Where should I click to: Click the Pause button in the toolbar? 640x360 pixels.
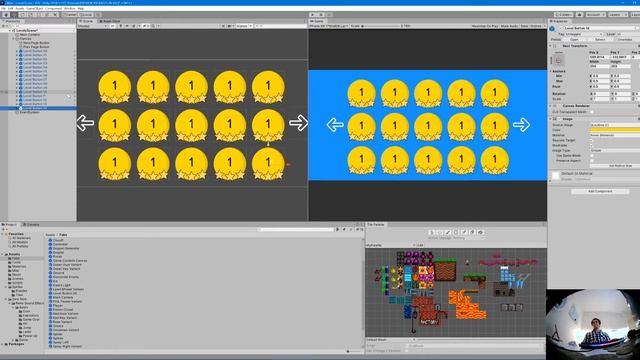(x=321, y=15)
